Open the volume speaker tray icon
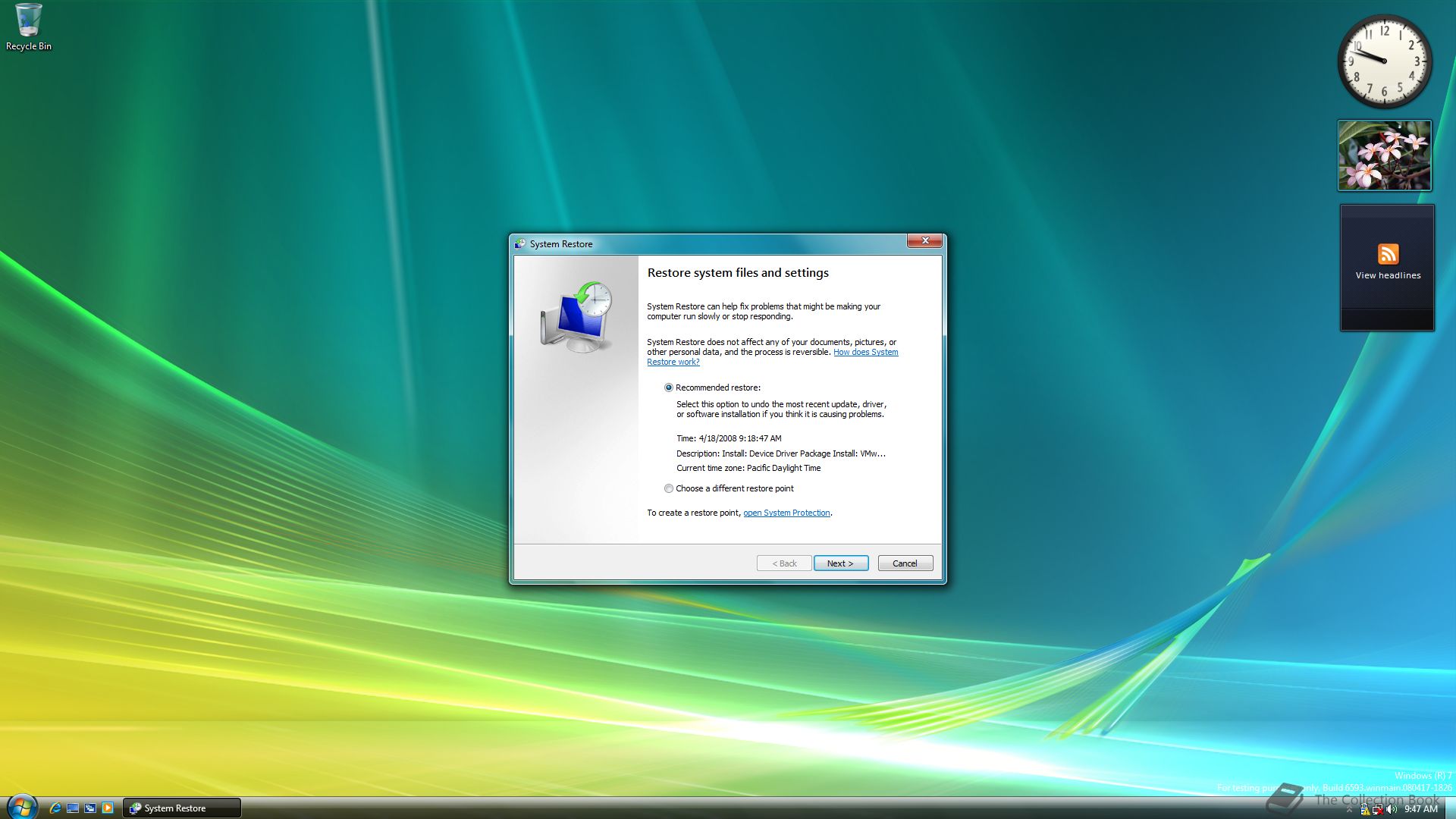Viewport: 1456px width, 819px height. point(1392,809)
